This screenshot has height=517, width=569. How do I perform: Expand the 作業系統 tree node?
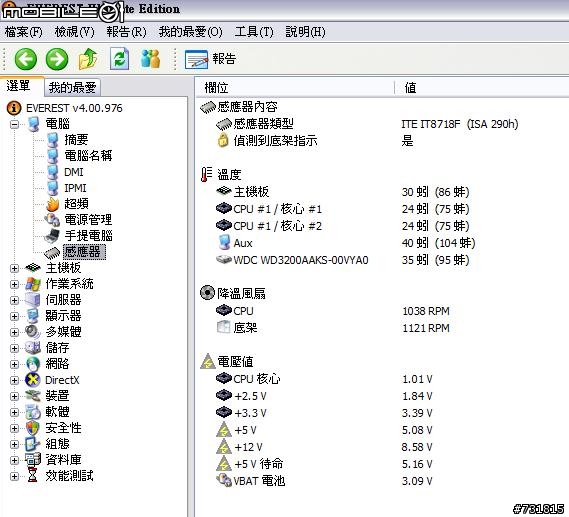click(x=14, y=284)
